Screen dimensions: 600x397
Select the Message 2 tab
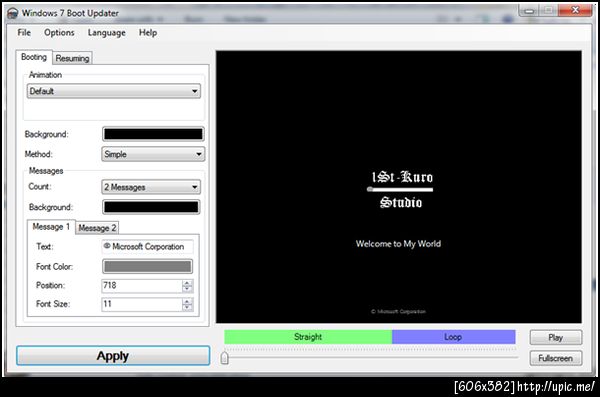pos(97,228)
